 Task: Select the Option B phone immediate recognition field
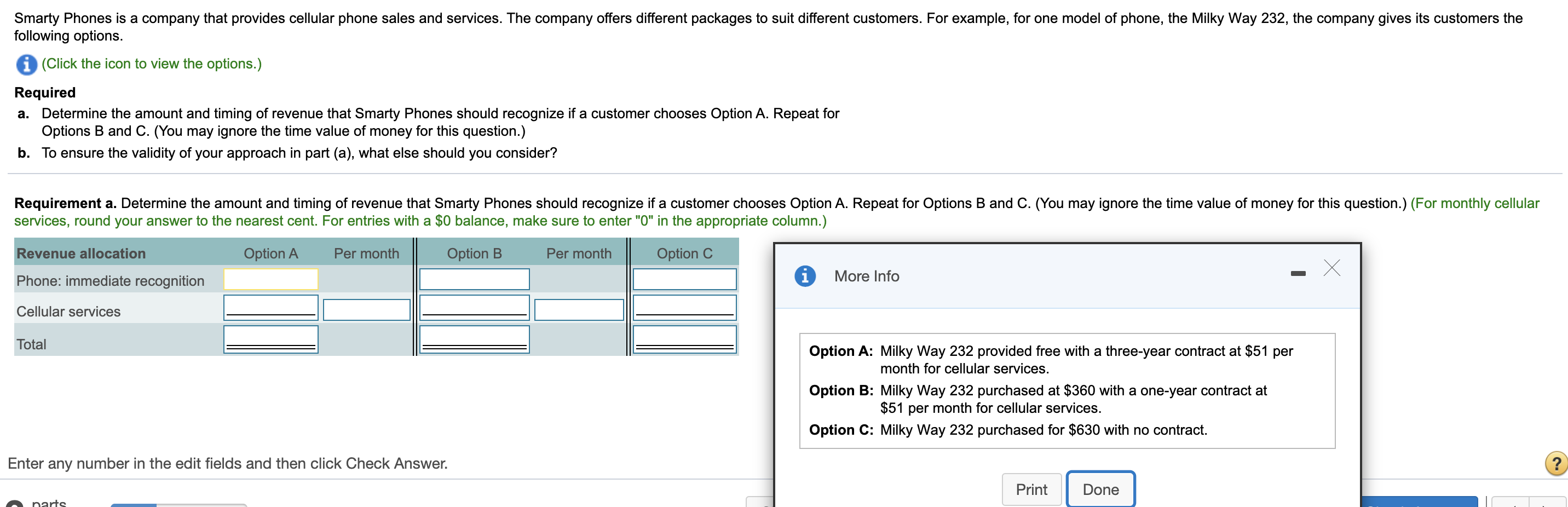coord(474,279)
